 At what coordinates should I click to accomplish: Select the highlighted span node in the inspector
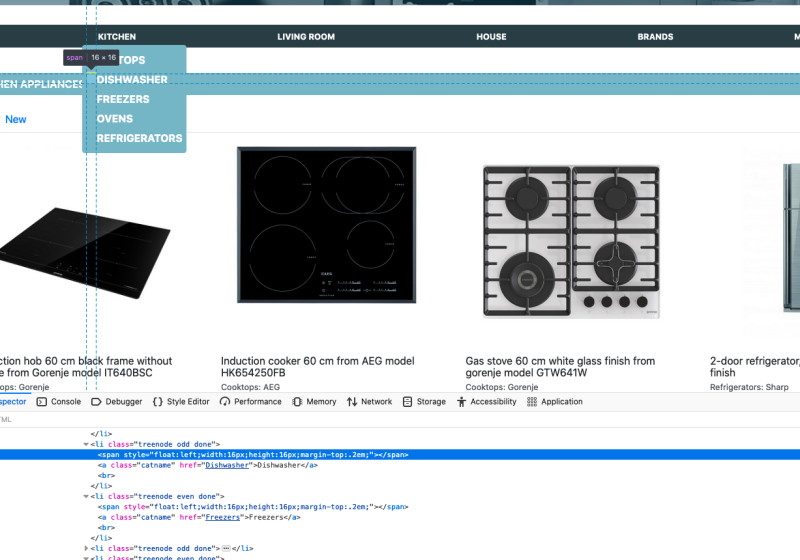pos(253,454)
